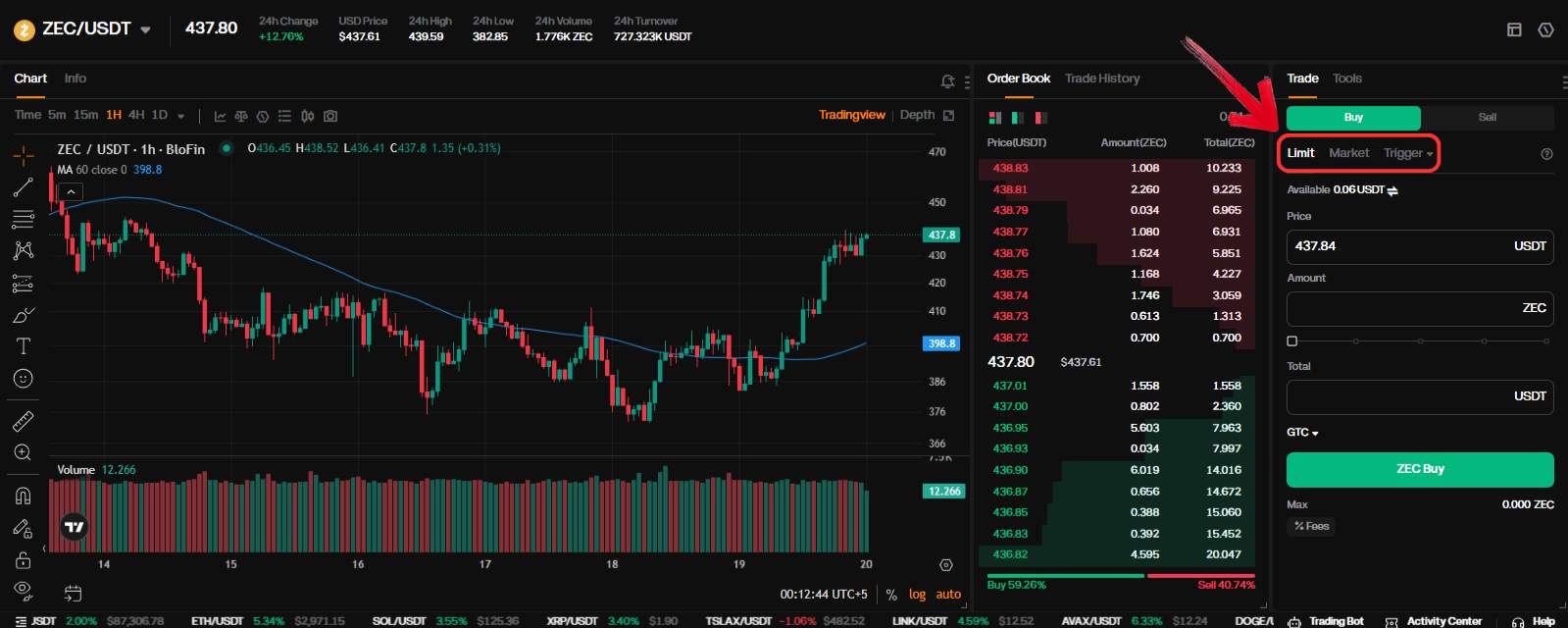
Task: Open Trading Bot in bottom bar
Action: click(x=1326, y=621)
